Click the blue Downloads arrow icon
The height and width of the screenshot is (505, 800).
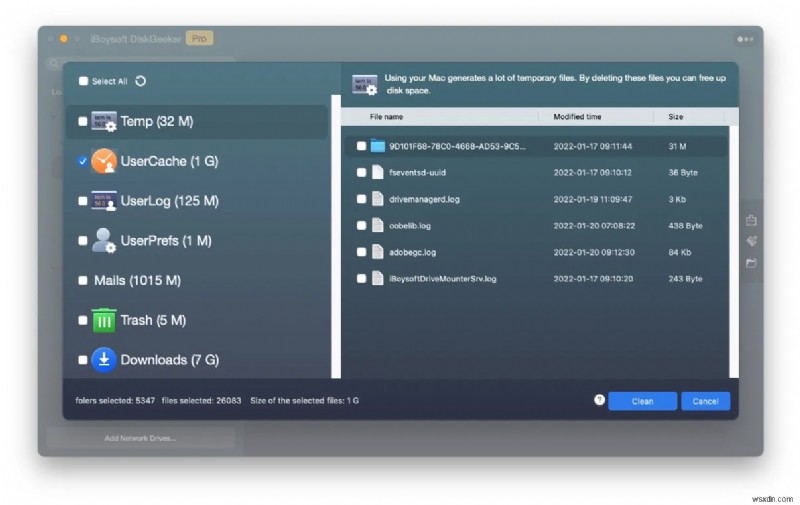click(104, 360)
